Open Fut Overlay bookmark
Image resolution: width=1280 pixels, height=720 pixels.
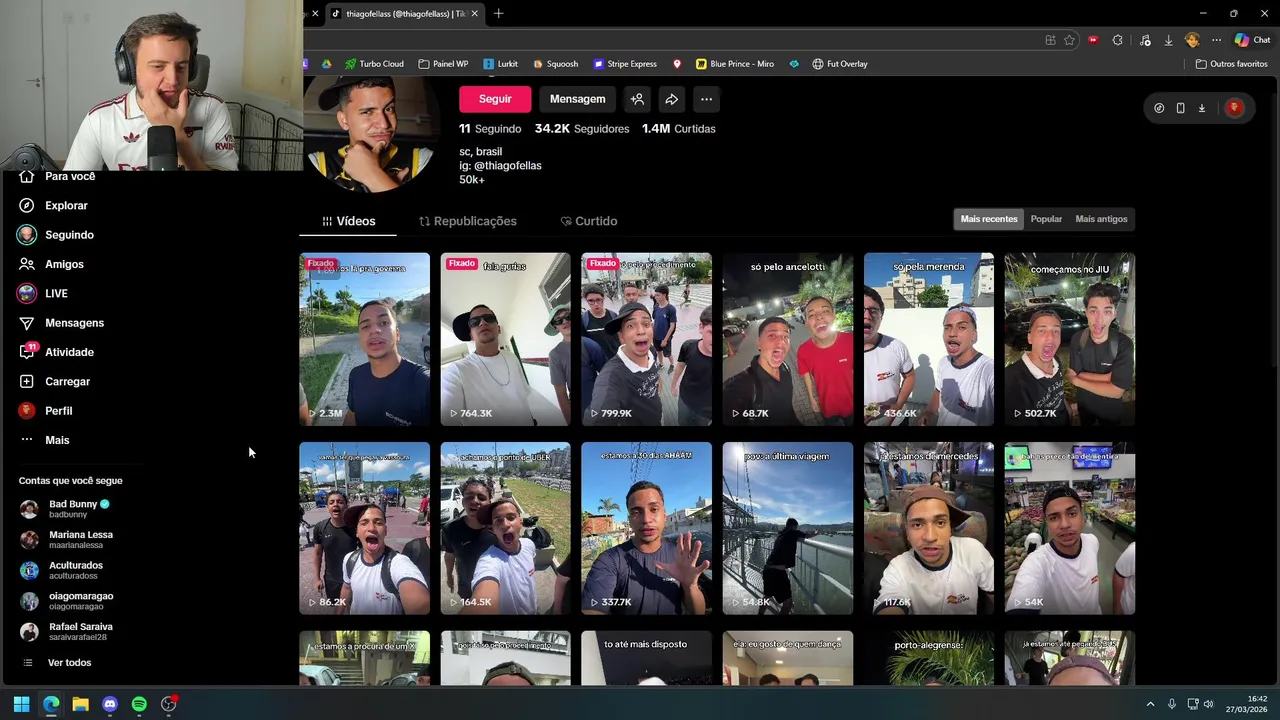pyautogui.click(x=840, y=64)
